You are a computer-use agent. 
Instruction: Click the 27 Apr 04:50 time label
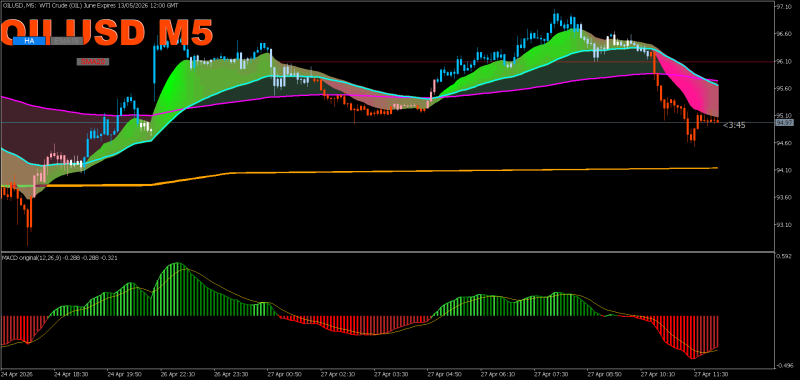[x=444, y=373]
